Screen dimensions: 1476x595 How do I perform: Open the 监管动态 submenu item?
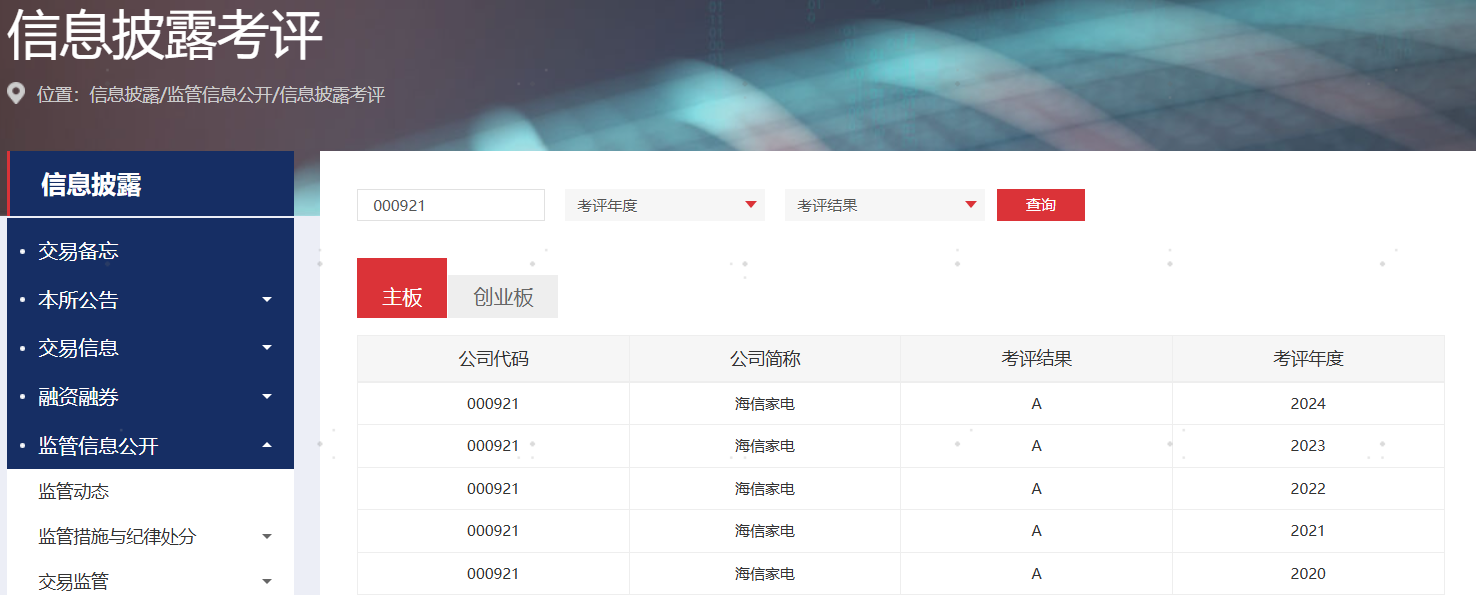(x=73, y=491)
